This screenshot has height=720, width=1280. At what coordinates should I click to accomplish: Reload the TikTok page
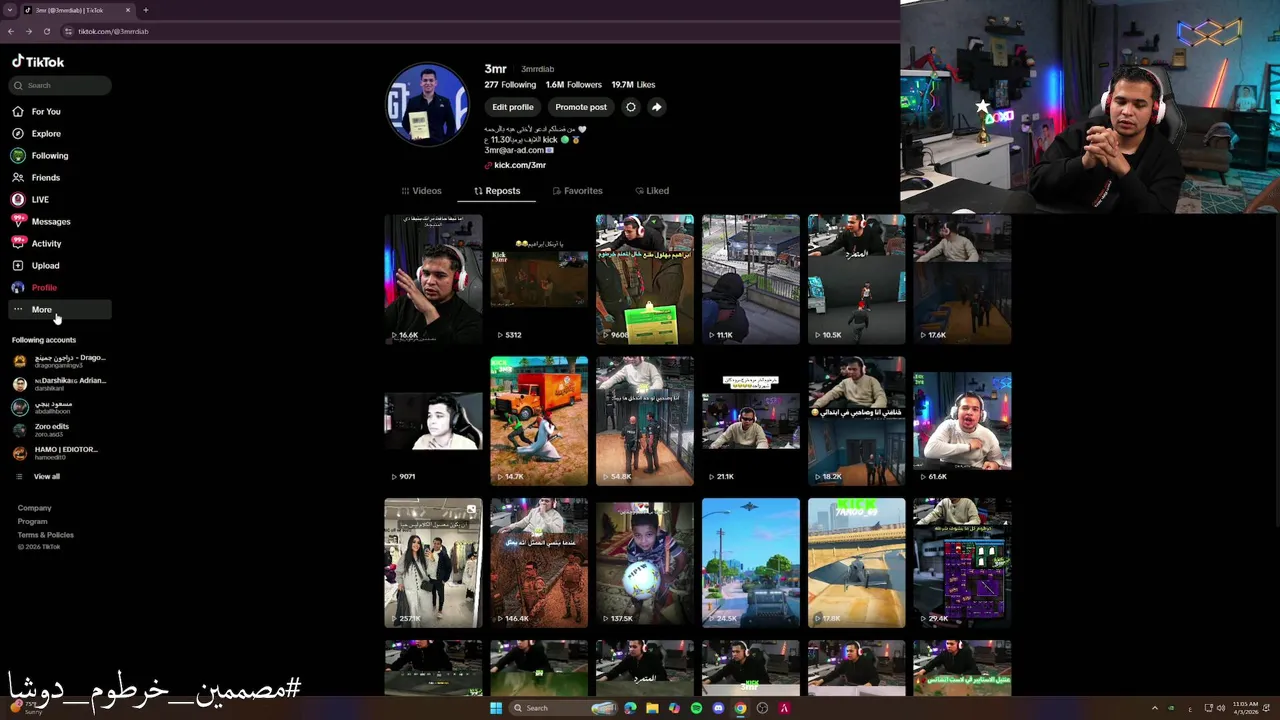[x=46, y=31]
